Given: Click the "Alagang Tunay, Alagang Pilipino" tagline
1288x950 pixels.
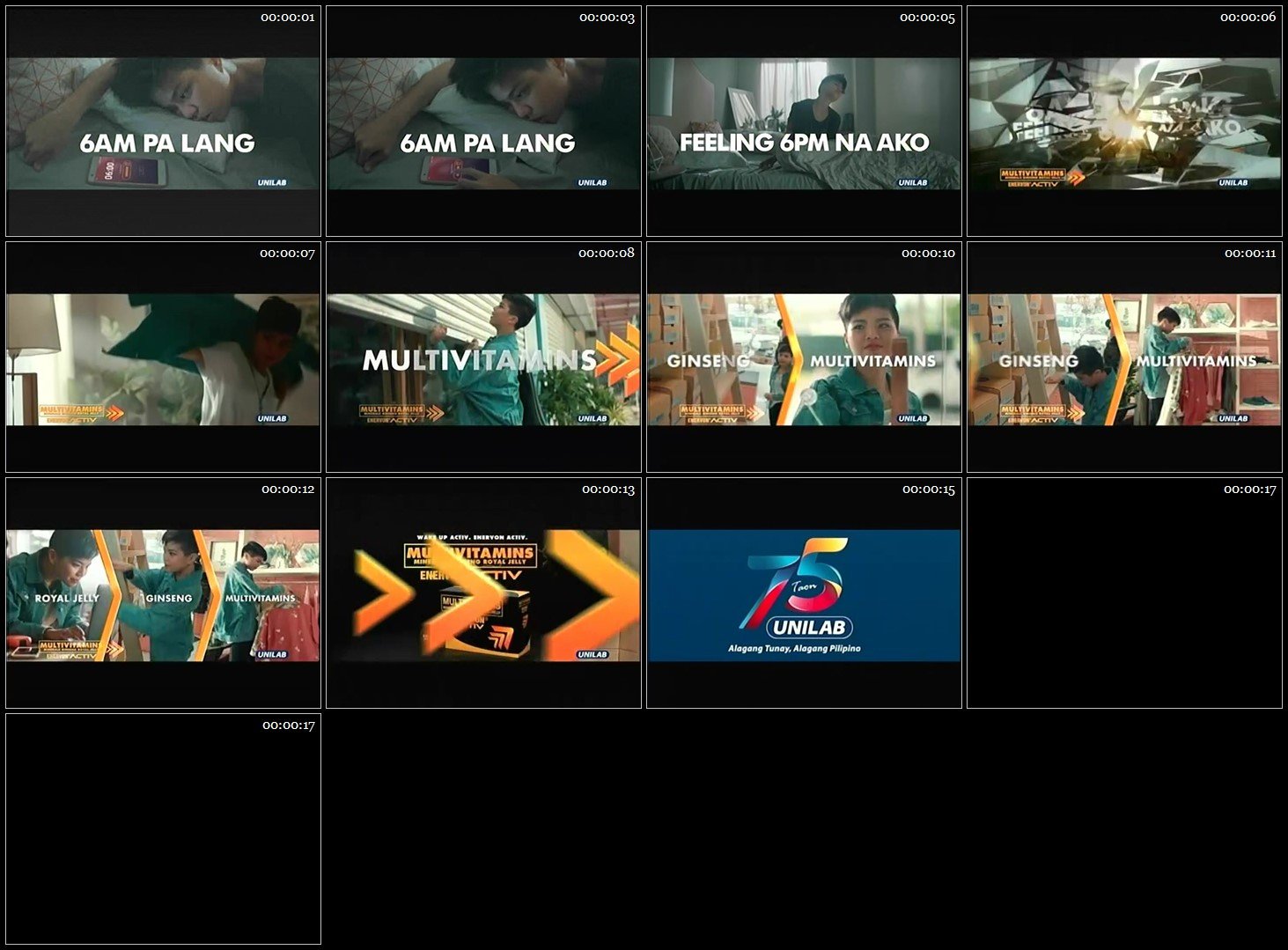Looking at the screenshot, I should tap(794, 649).
